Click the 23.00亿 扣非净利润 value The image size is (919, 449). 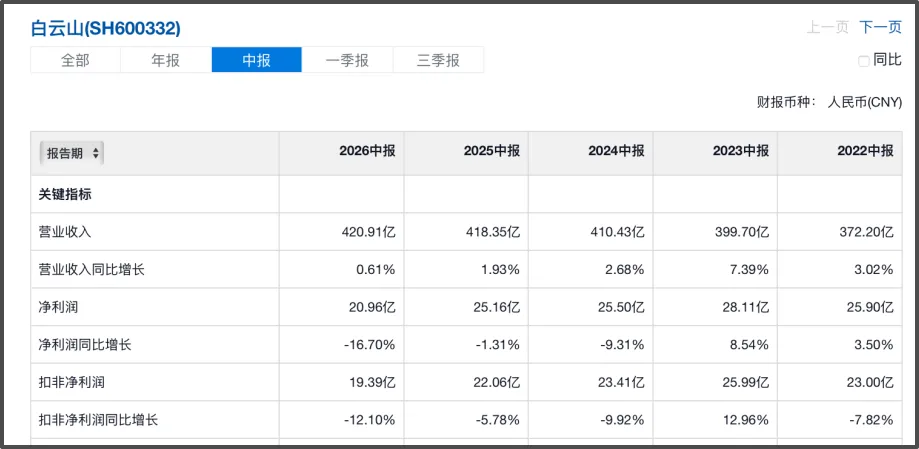point(870,382)
